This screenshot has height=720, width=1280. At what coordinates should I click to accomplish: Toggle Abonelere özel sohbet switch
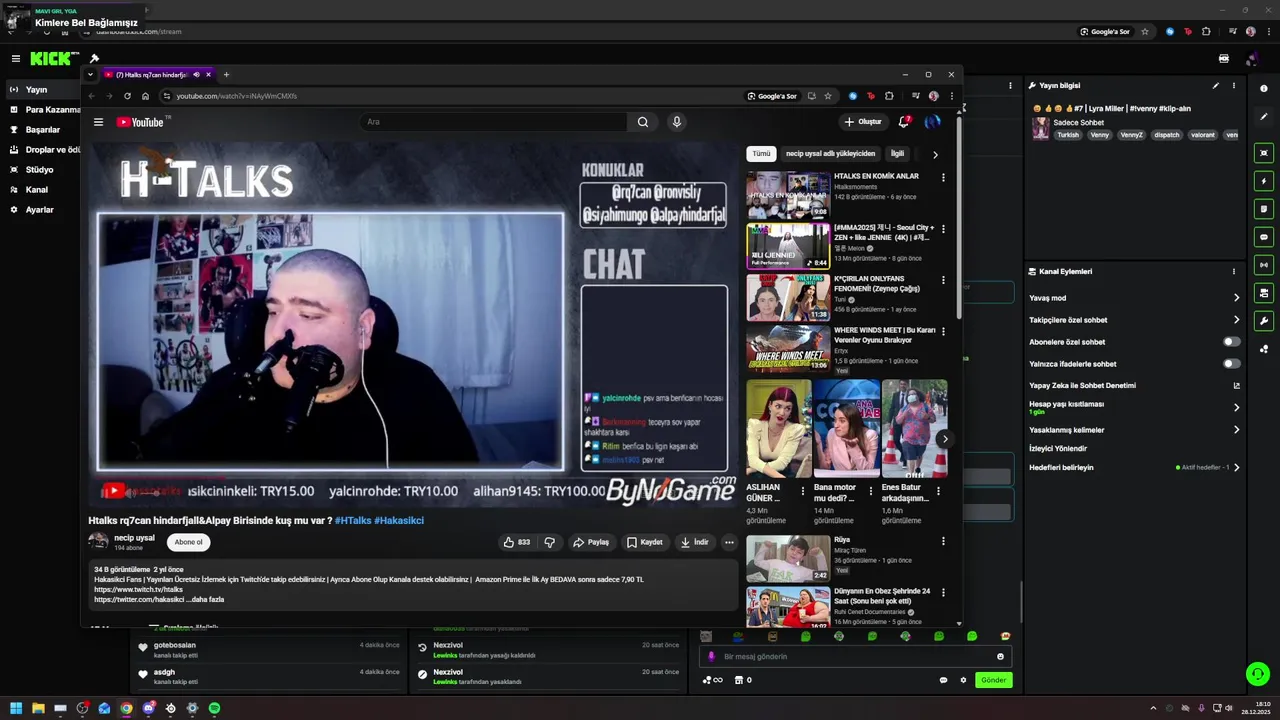tap(1232, 342)
